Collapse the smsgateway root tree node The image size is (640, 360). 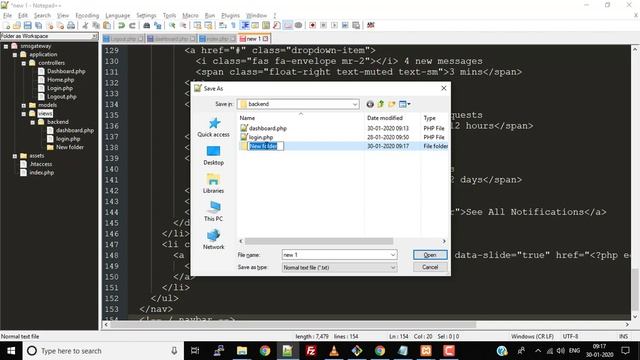click(x=6, y=46)
